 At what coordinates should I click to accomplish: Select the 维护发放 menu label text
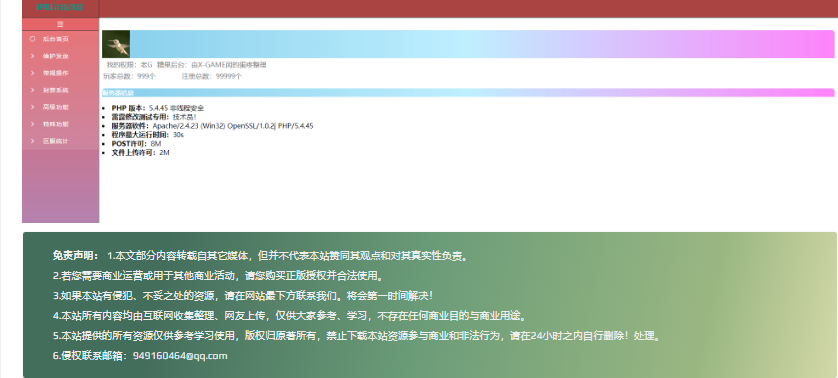click(x=56, y=56)
